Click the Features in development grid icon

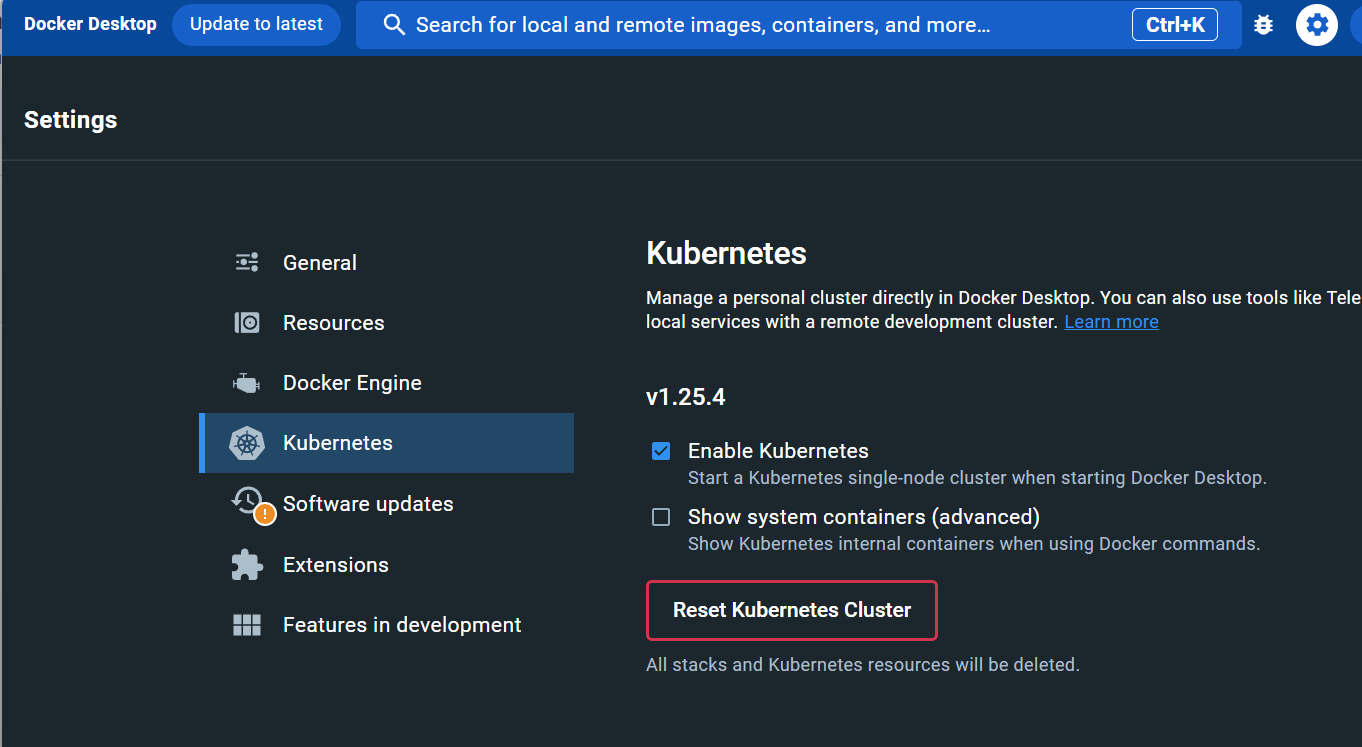click(247, 625)
